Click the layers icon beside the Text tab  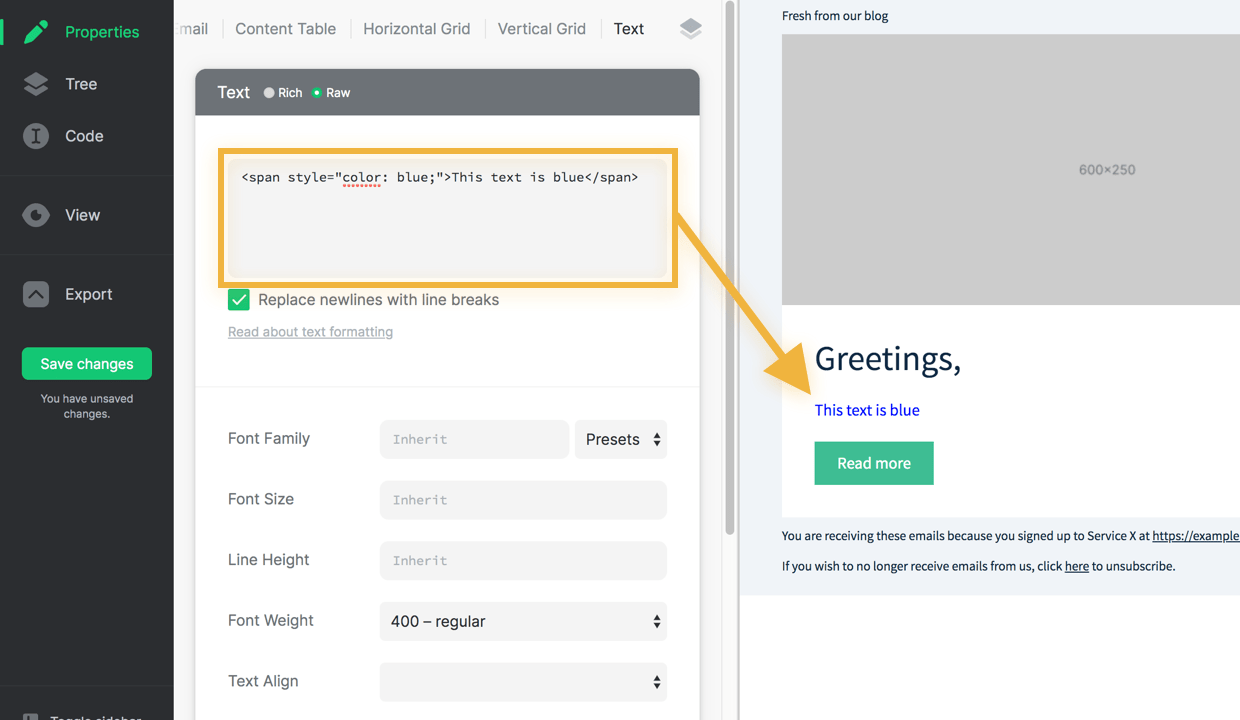click(690, 29)
